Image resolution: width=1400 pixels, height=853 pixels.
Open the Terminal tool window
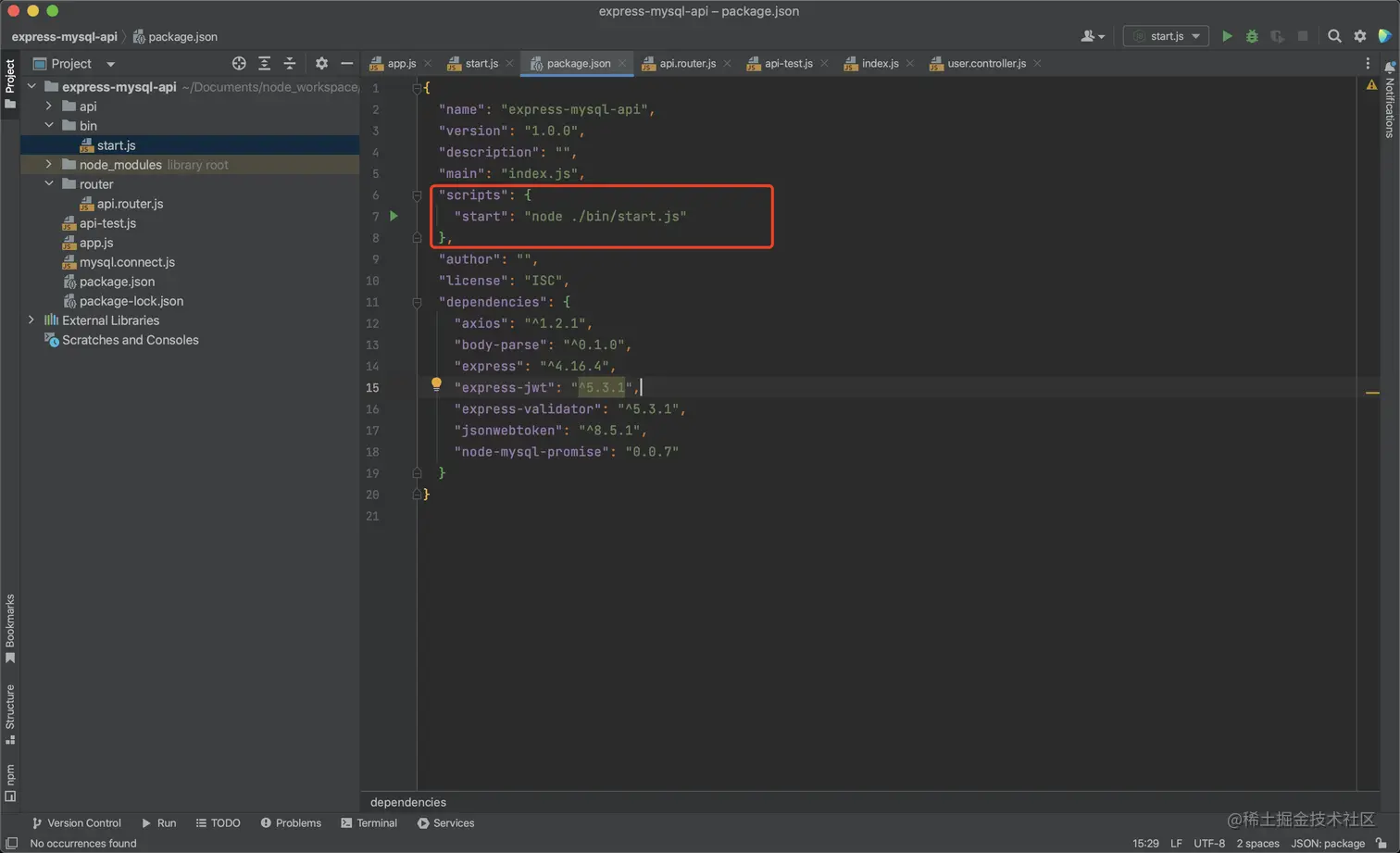(369, 822)
